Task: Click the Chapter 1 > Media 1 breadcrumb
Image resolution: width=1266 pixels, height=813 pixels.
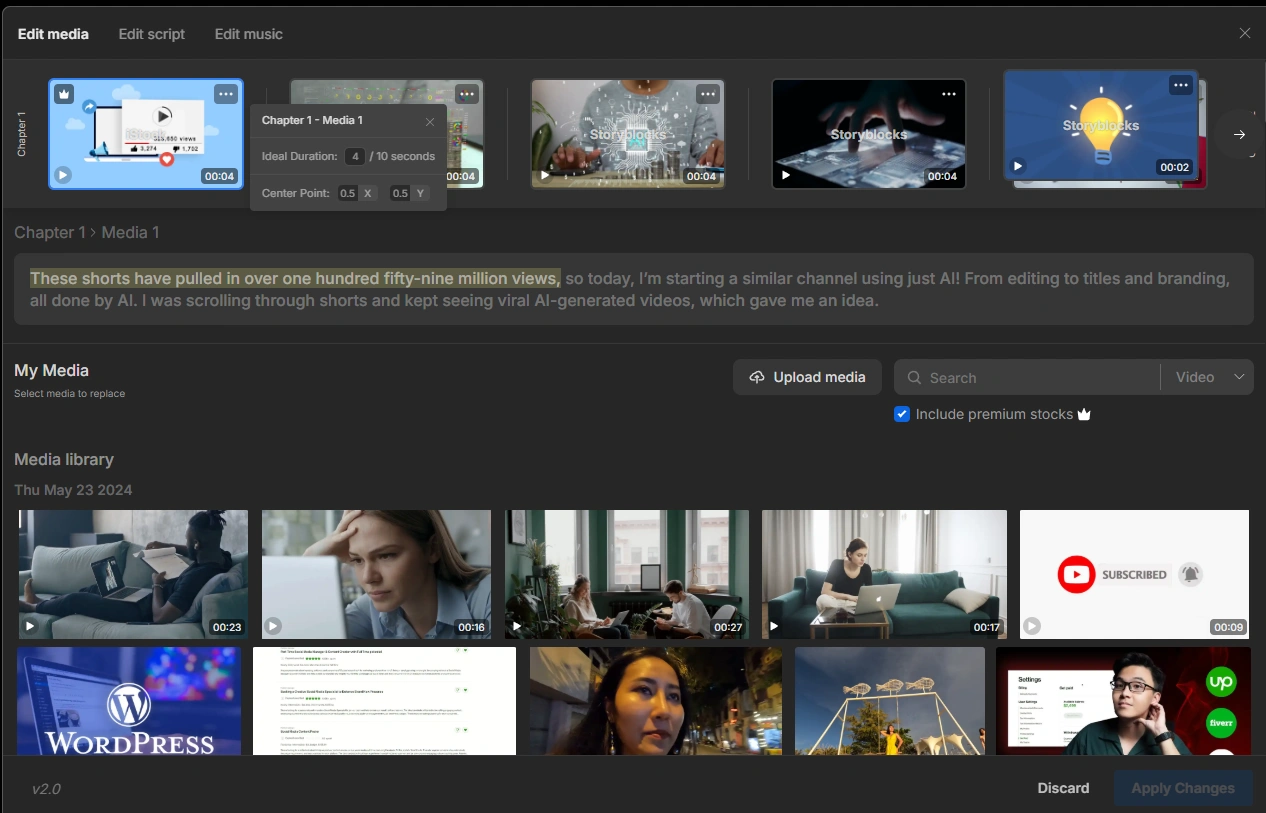Action: [87, 232]
